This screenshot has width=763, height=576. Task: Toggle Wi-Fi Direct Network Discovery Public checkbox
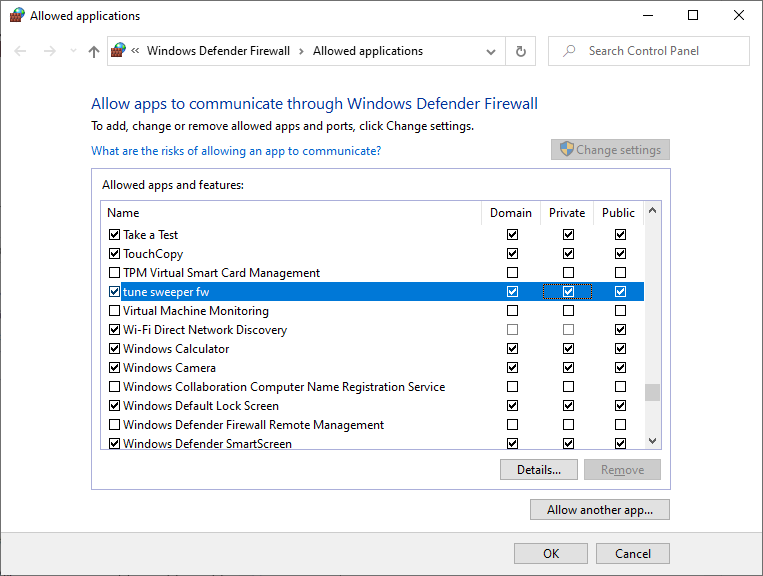coord(620,329)
